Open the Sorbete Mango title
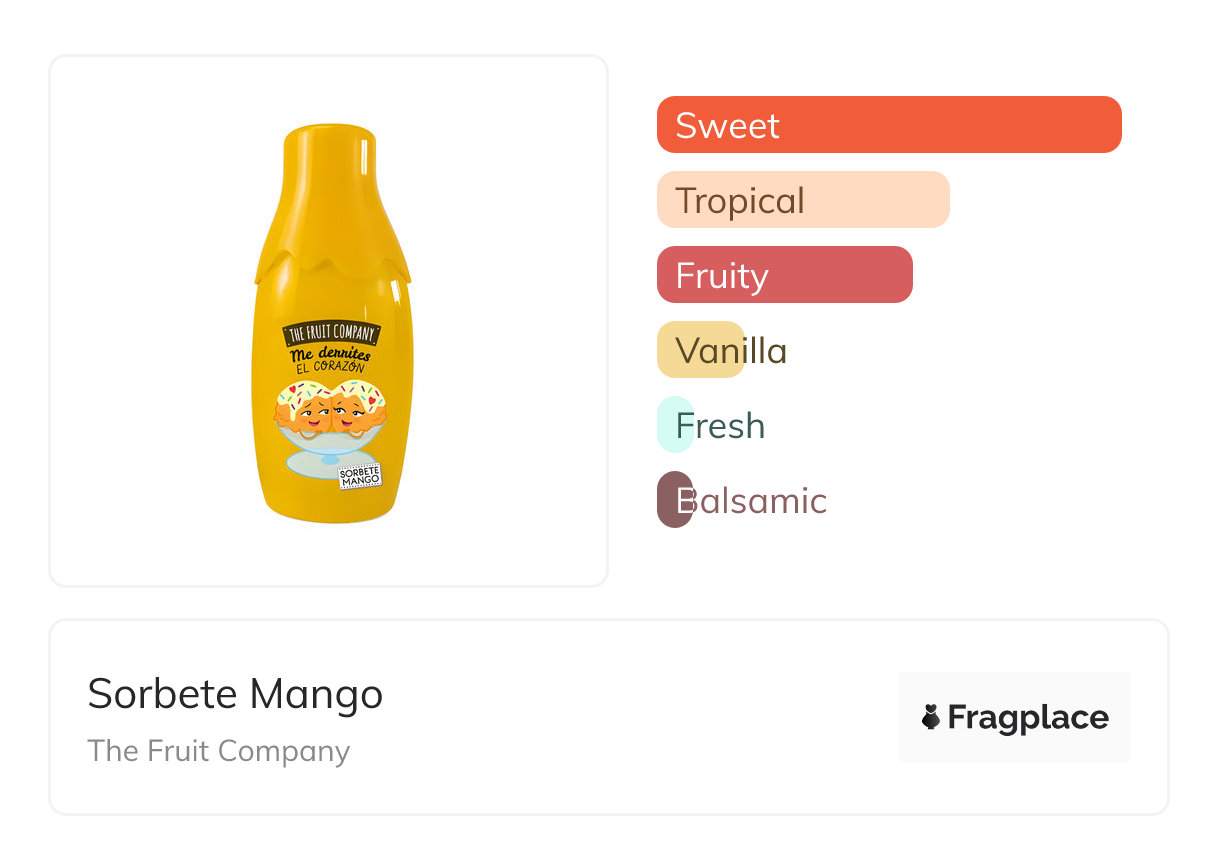The height and width of the screenshot is (864, 1218). (x=235, y=694)
